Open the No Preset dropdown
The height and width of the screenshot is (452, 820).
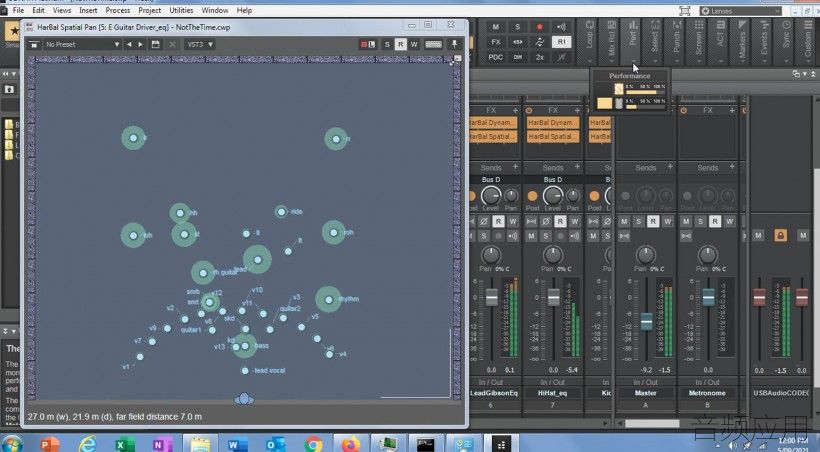pos(83,44)
